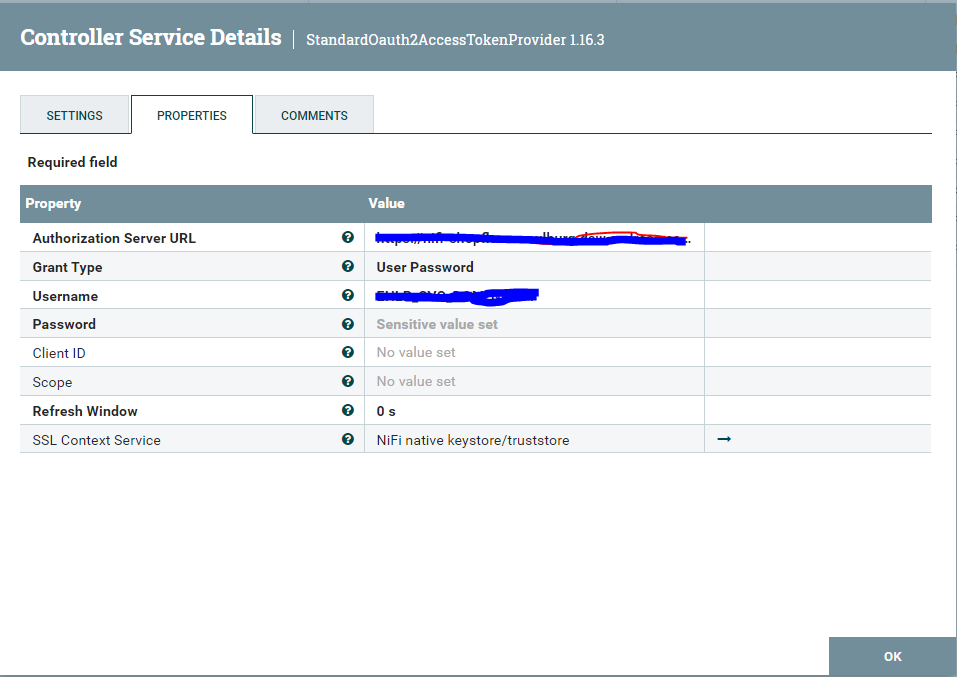Click the OK button

click(x=891, y=656)
